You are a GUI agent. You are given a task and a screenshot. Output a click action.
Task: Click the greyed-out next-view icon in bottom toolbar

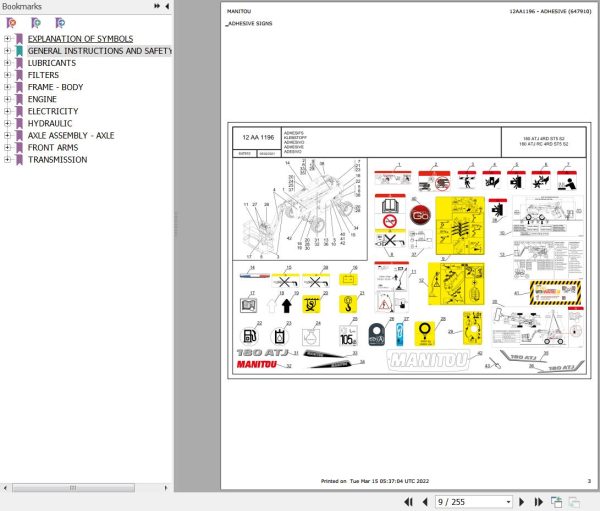[574, 502]
